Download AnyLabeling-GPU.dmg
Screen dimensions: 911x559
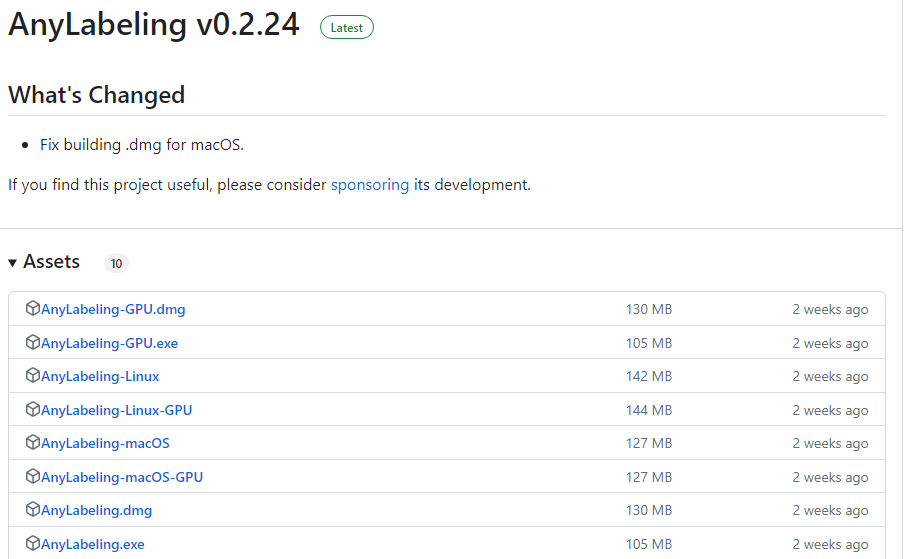click(113, 309)
